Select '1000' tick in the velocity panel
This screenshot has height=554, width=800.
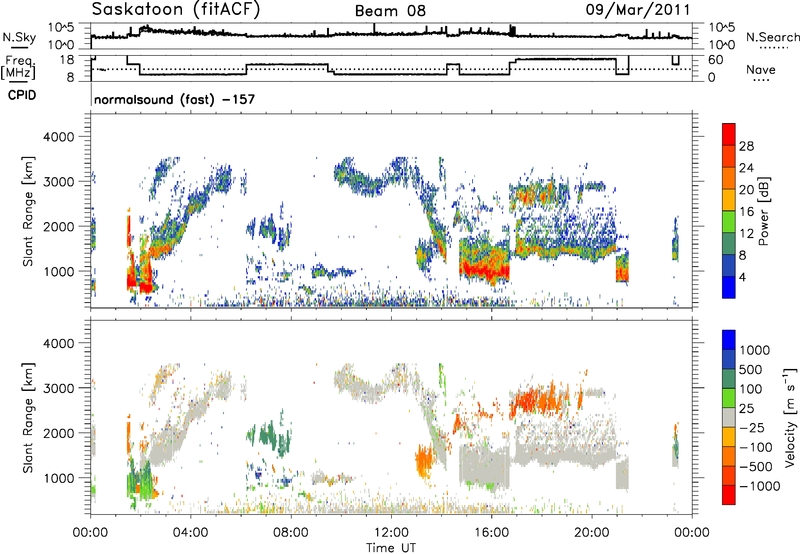(59, 478)
